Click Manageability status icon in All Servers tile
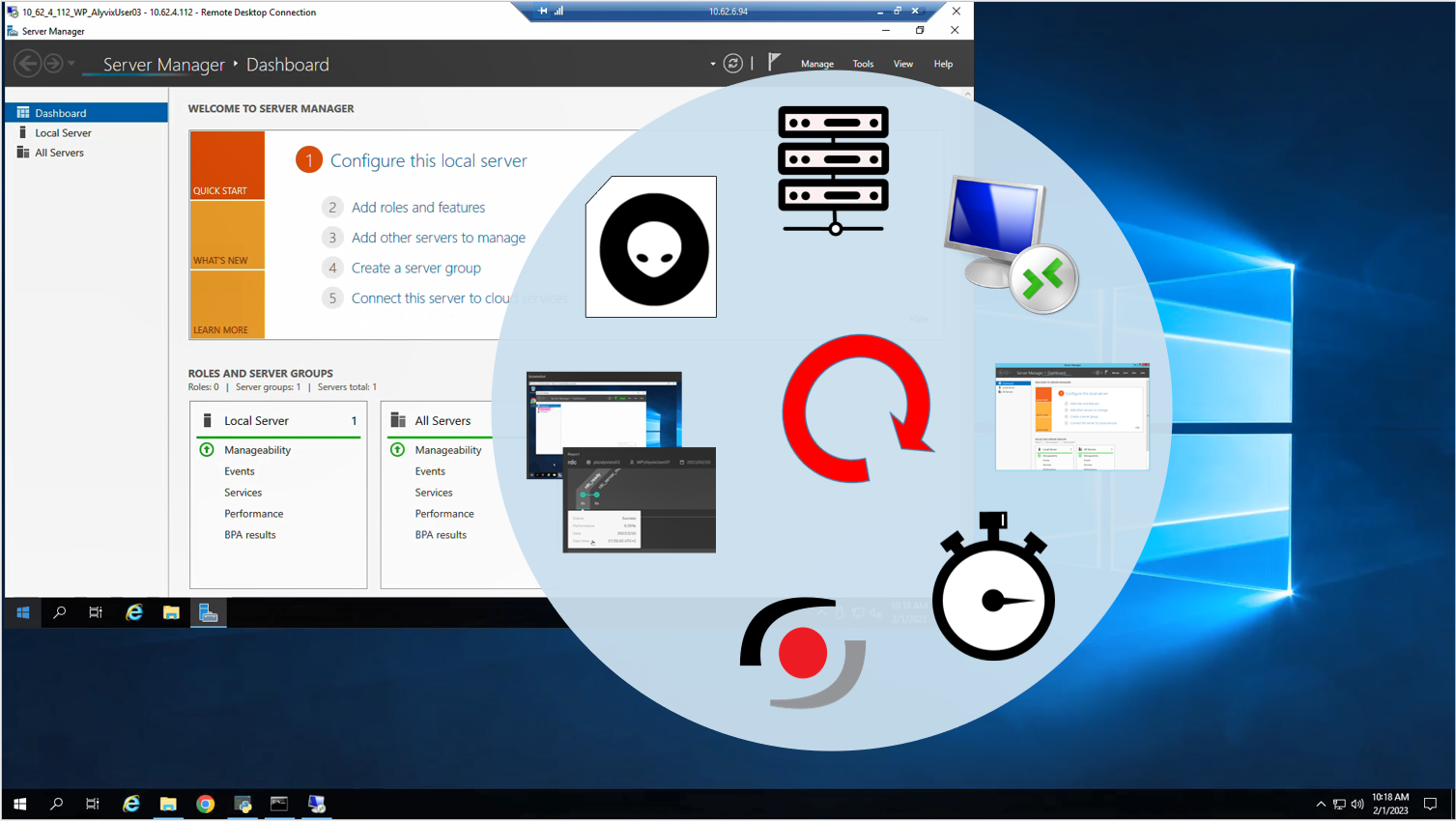The image size is (1456, 821). pos(397,450)
